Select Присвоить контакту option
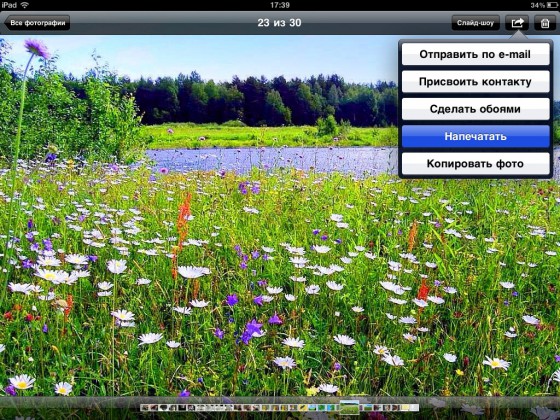 [475, 82]
